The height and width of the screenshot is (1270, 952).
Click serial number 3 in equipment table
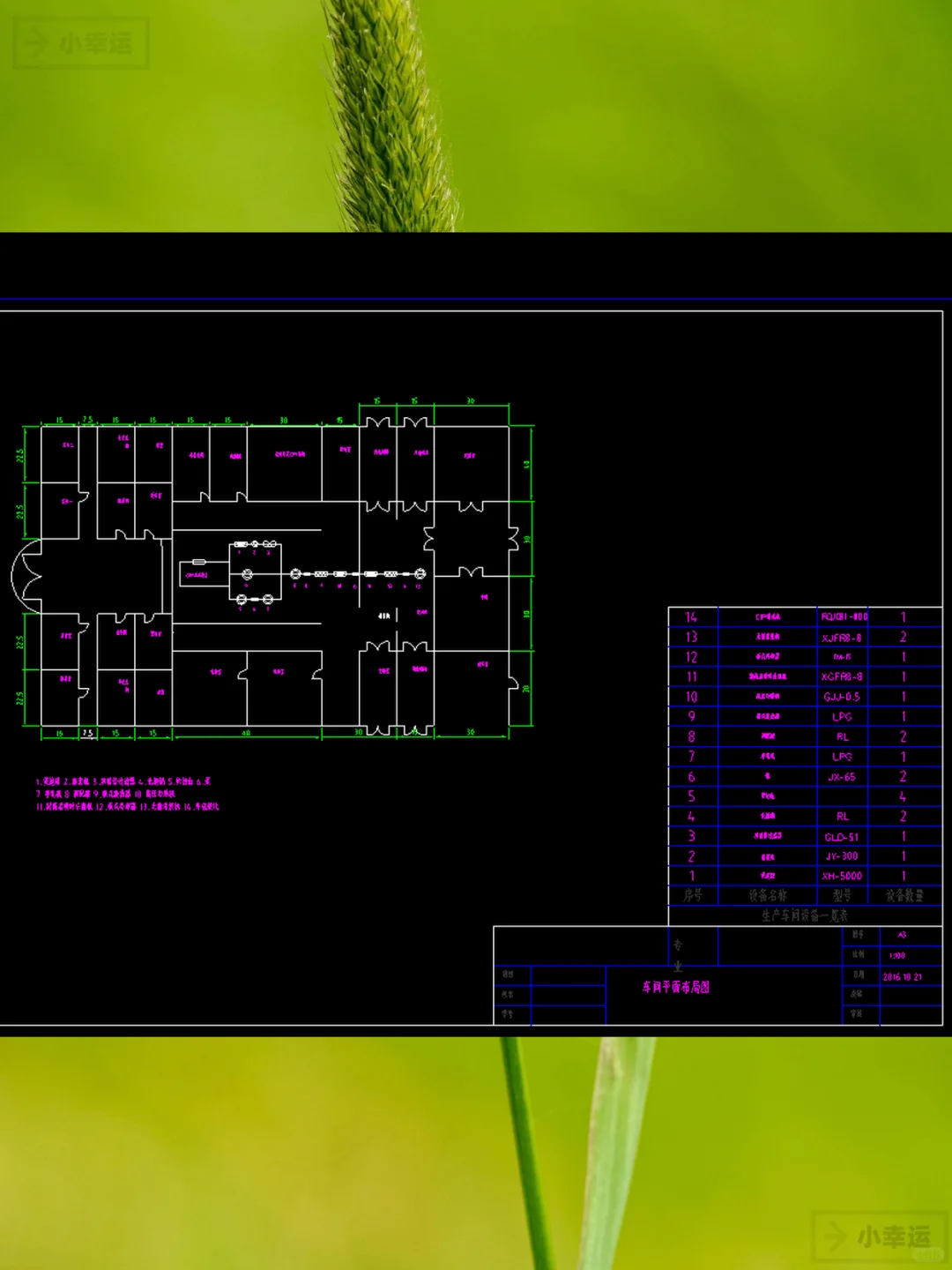691,836
